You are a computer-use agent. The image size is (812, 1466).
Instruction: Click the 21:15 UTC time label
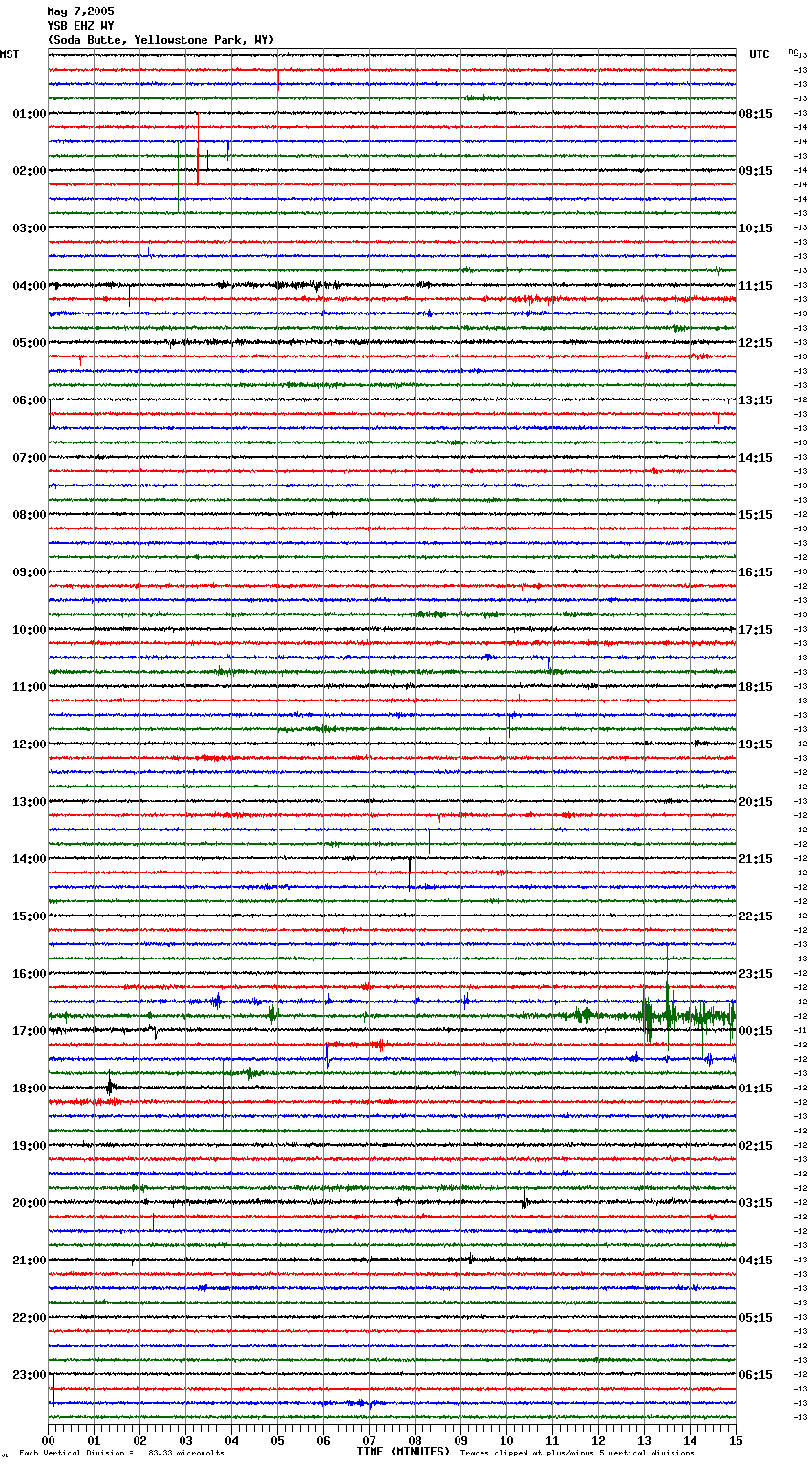click(x=756, y=859)
